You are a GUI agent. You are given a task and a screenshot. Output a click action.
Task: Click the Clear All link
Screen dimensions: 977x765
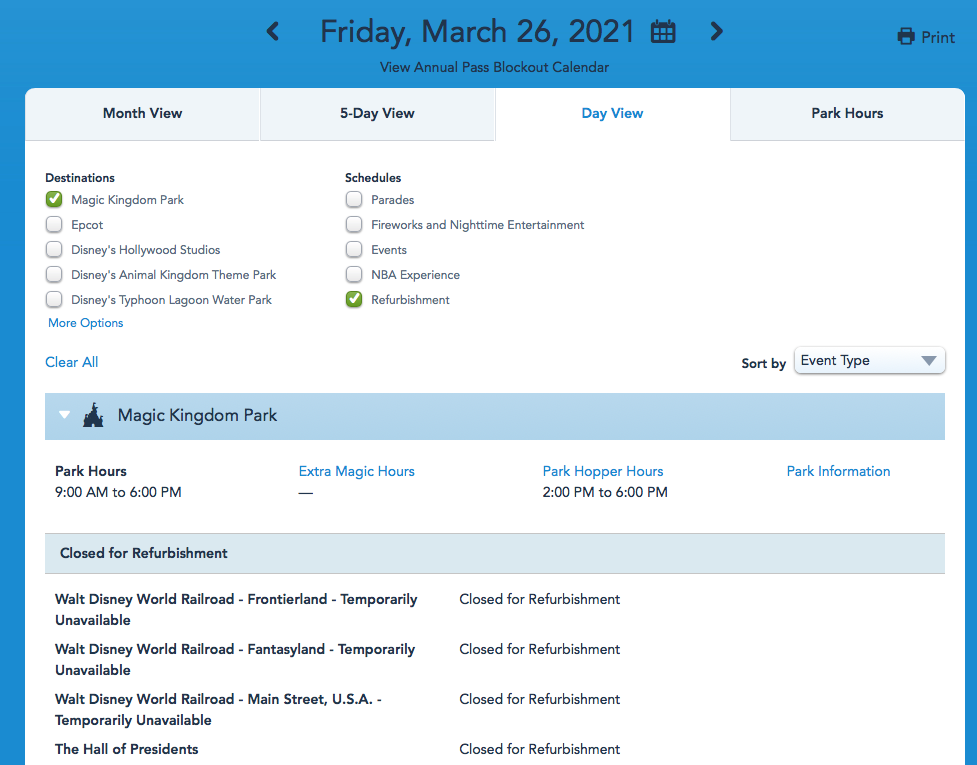[x=72, y=362]
